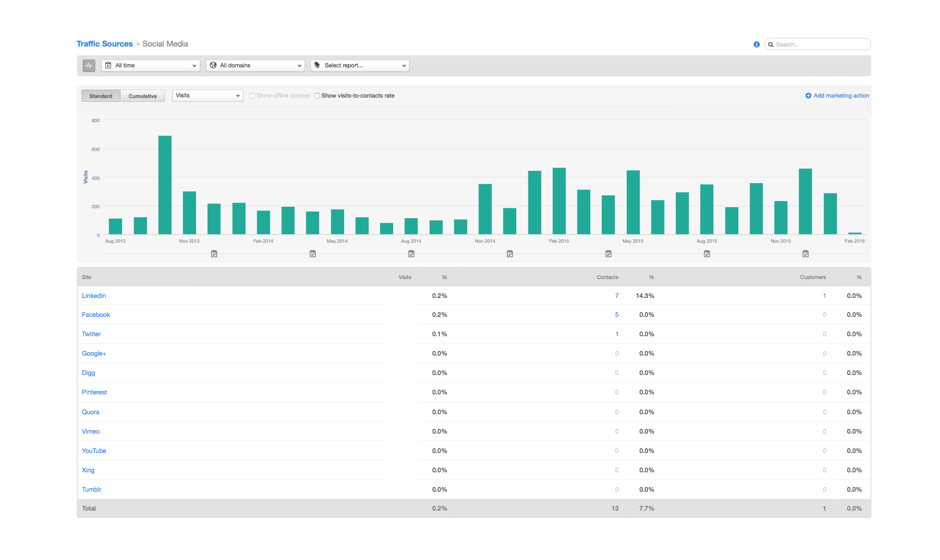
Task: Click the Add marketing action link
Action: pyautogui.click(x=841, y=96)
